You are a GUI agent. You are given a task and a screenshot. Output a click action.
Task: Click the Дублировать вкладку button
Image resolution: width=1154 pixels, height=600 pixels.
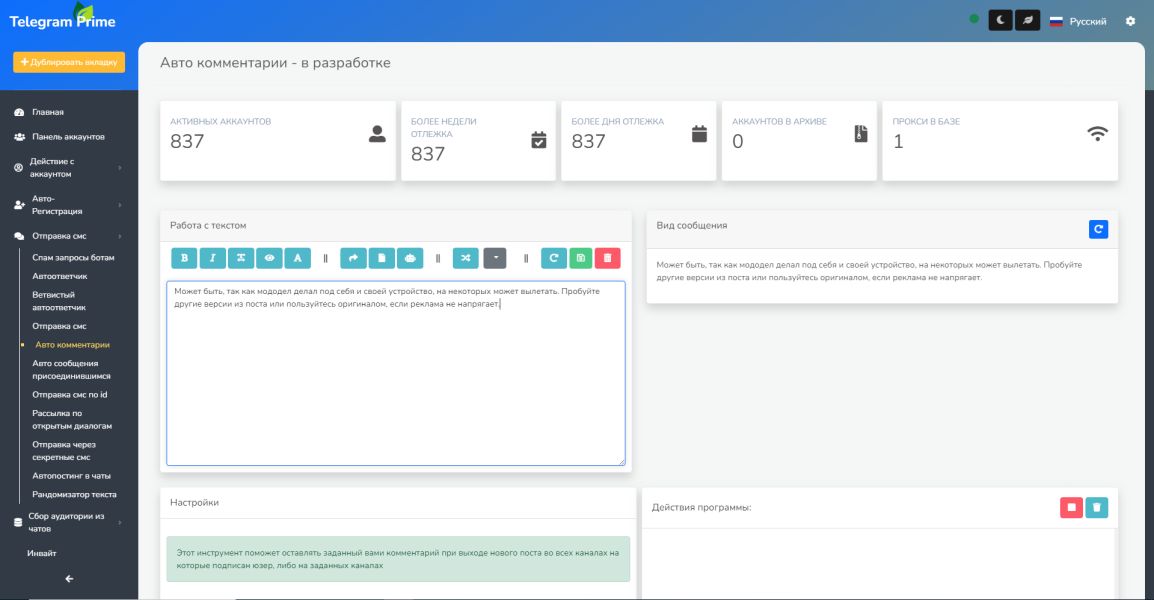(x=69, y=62)
